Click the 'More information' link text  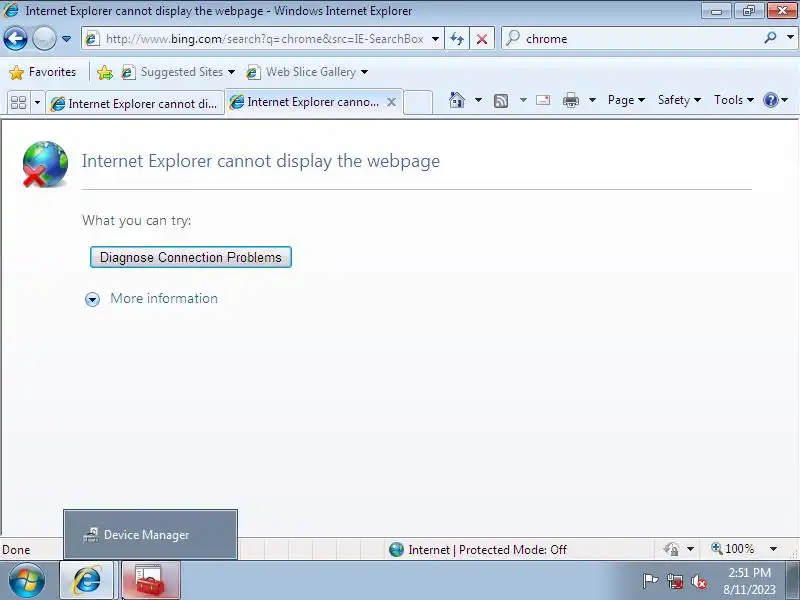(x=164, y=298)
